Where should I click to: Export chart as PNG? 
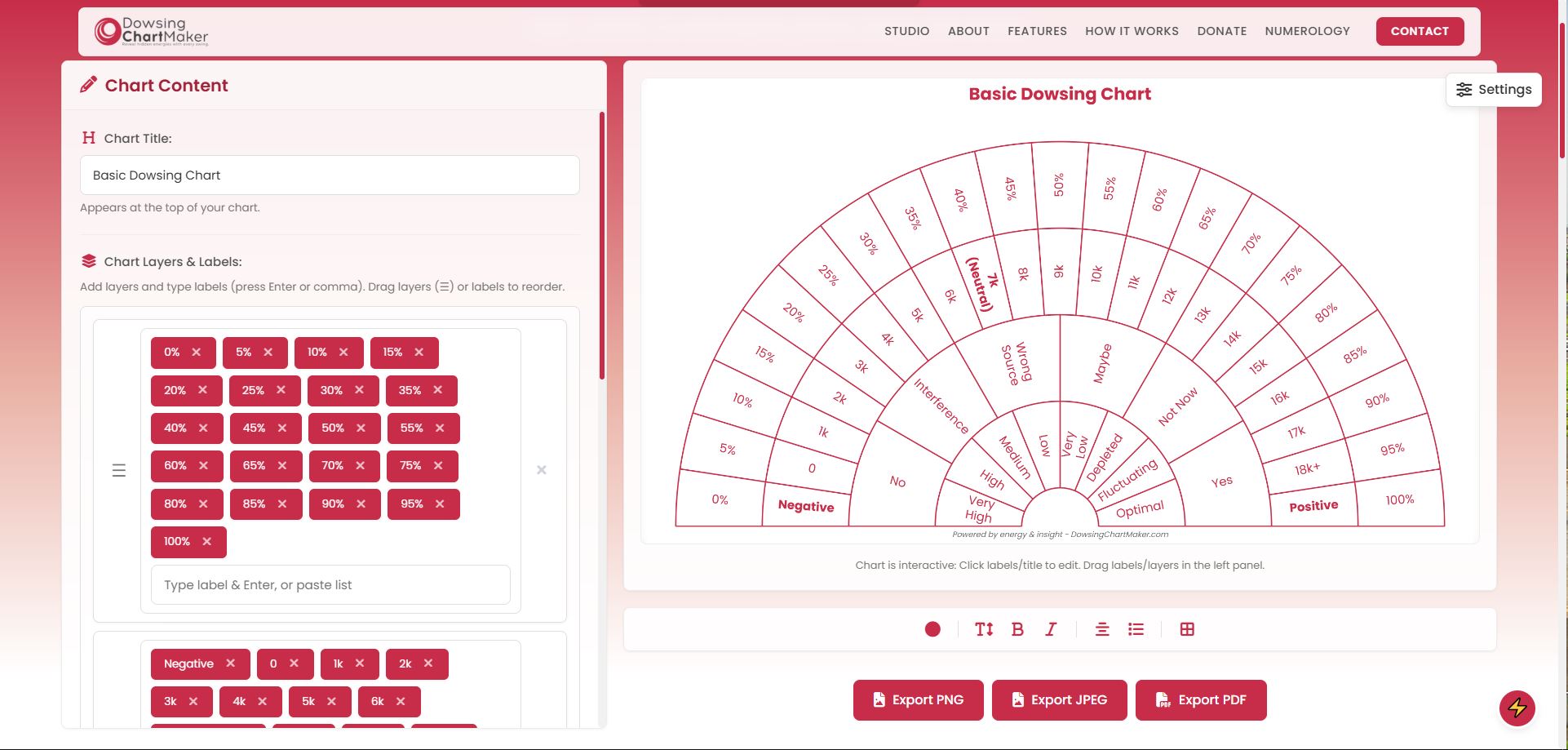[x=919, y=700]
